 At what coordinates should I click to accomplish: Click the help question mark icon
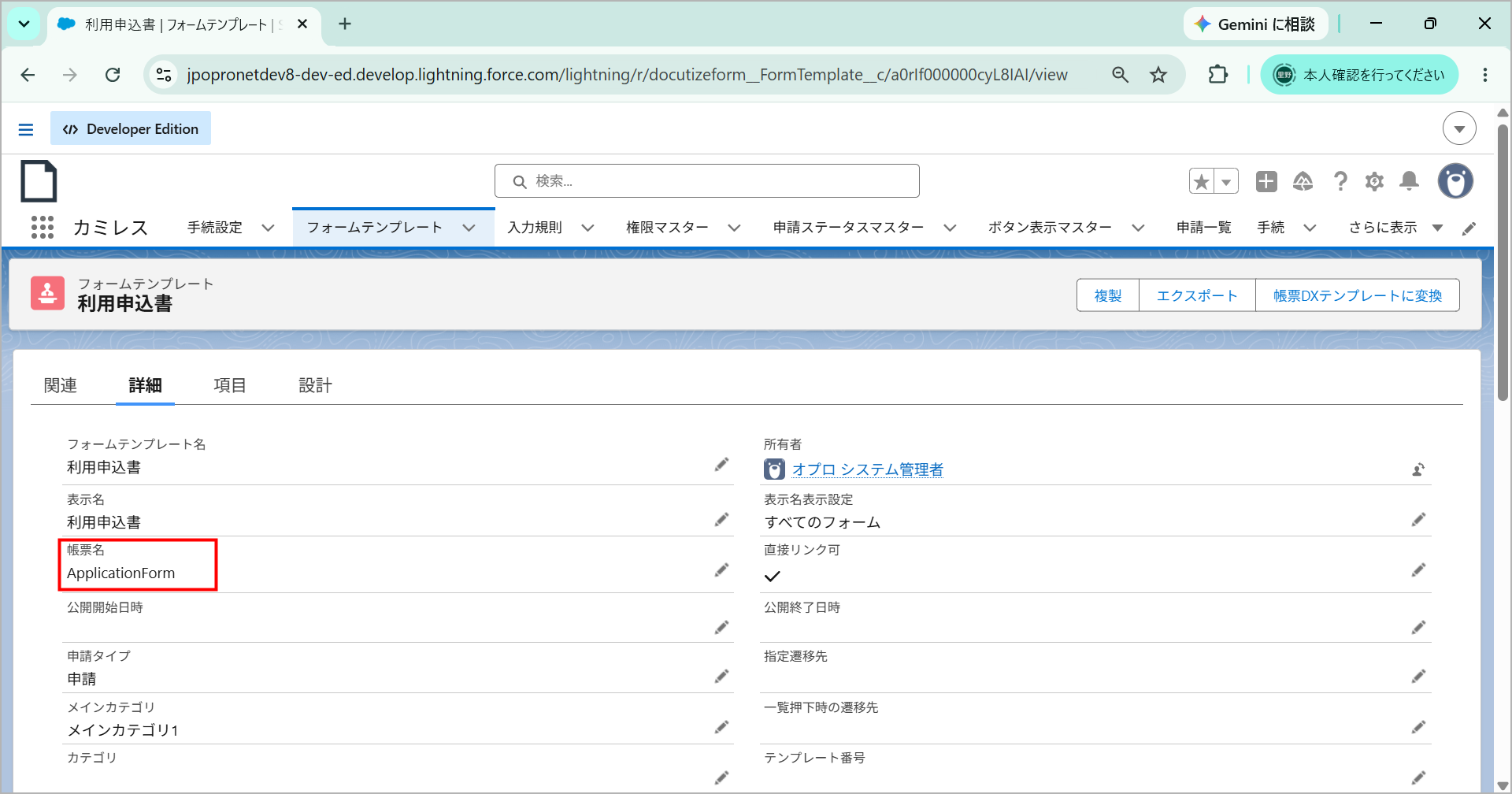pos(1340,181)
